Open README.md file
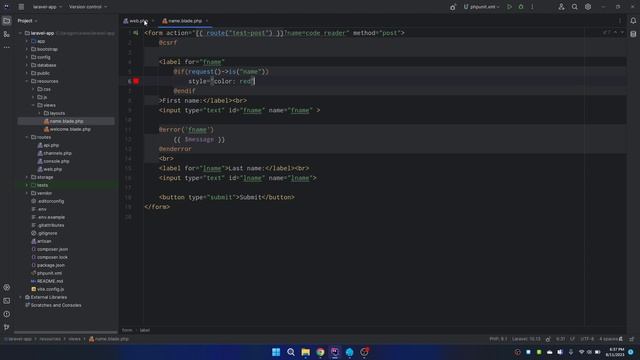The width and height of the screenshot is (640, 360). click(x=47, y=281)
